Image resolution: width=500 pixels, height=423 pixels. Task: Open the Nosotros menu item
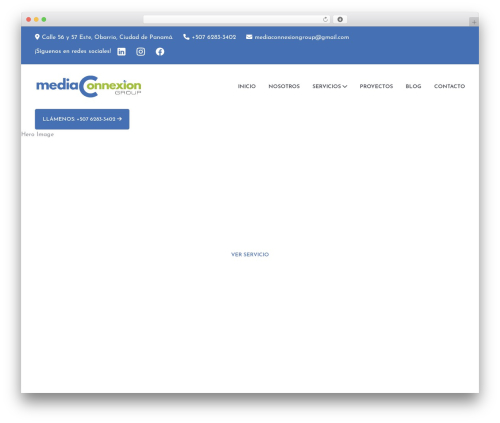click(284, 86)
